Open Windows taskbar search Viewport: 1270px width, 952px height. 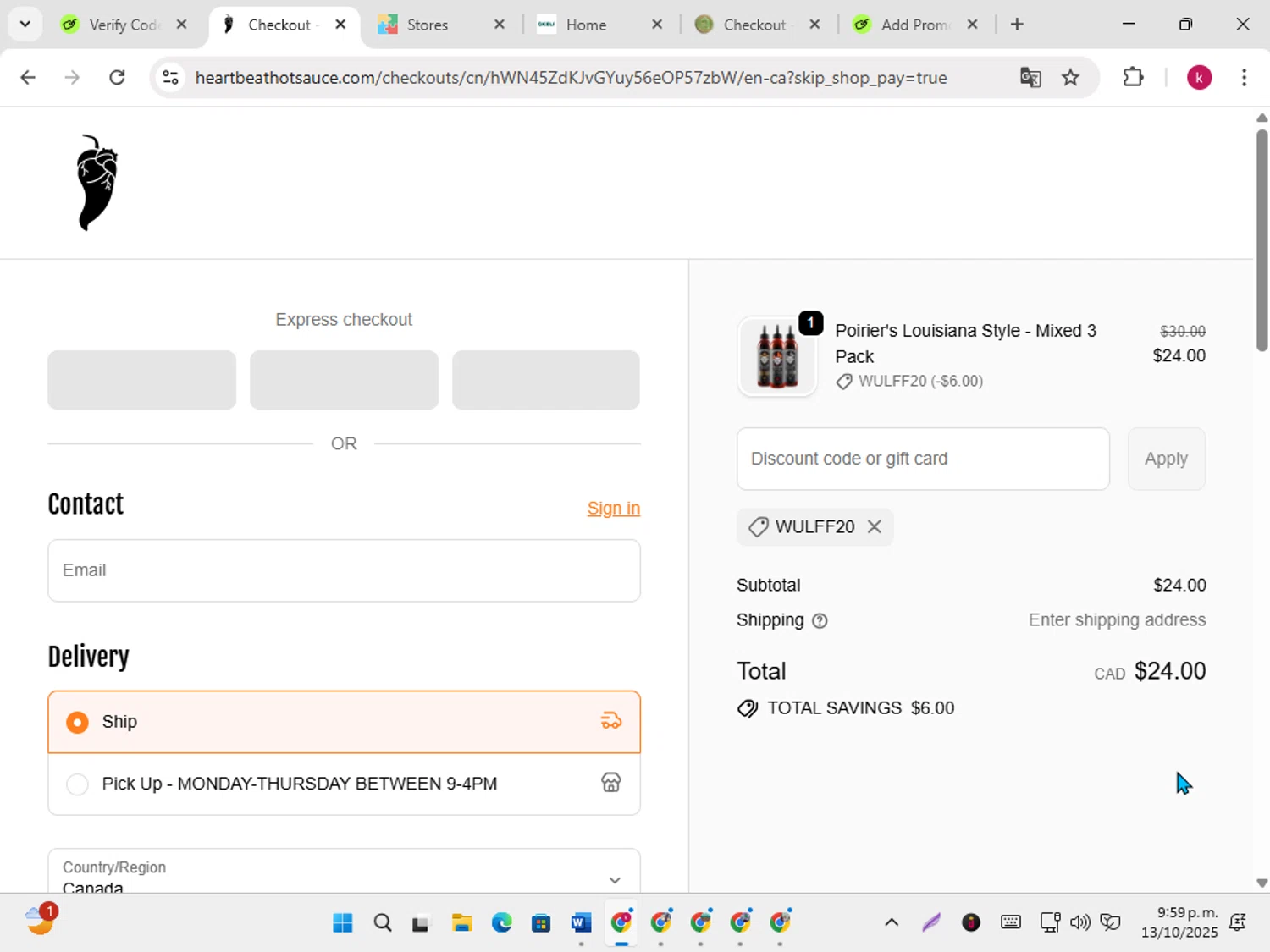pos(383,922)
